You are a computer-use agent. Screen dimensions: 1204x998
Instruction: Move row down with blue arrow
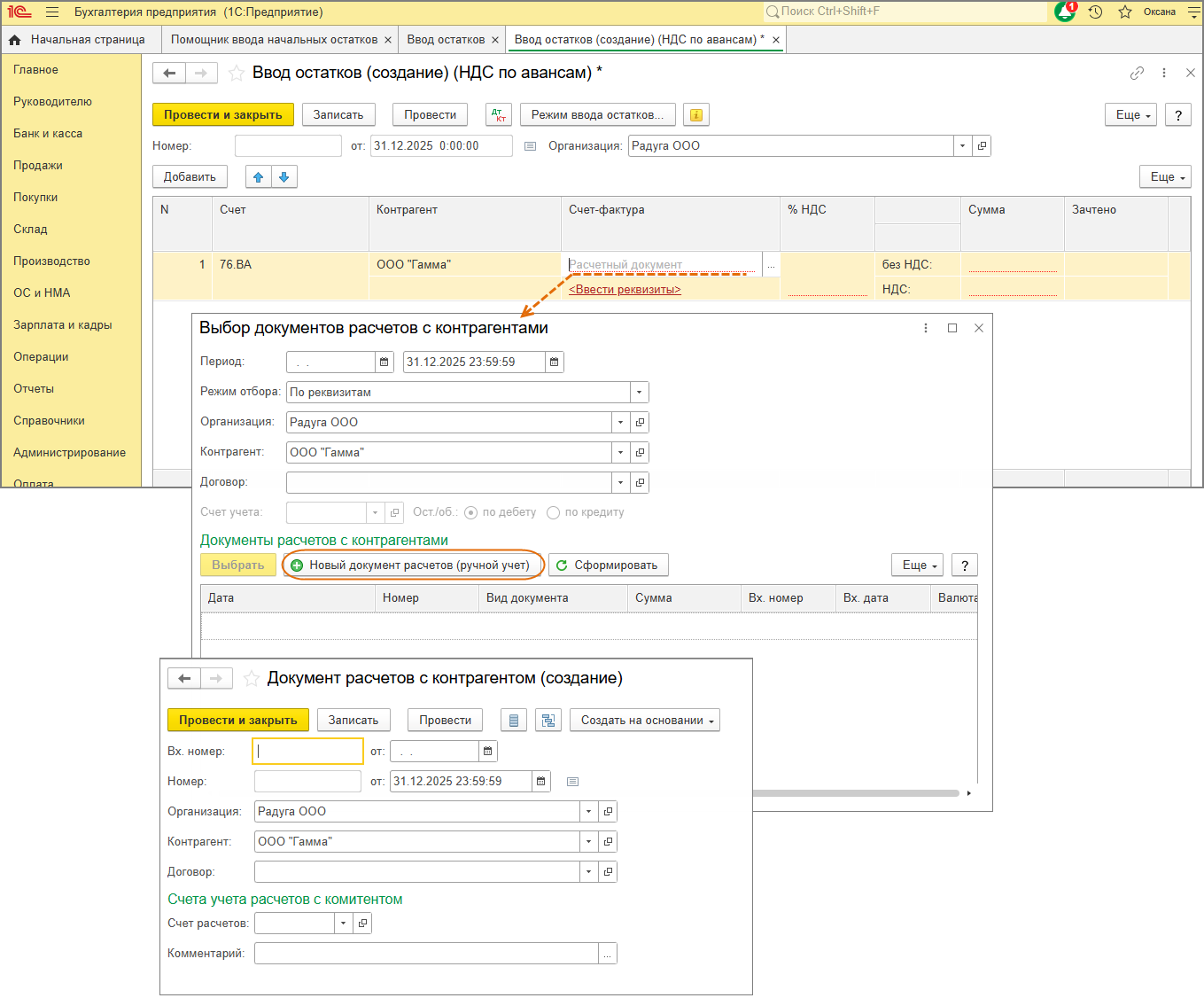(x=284, y=177)
